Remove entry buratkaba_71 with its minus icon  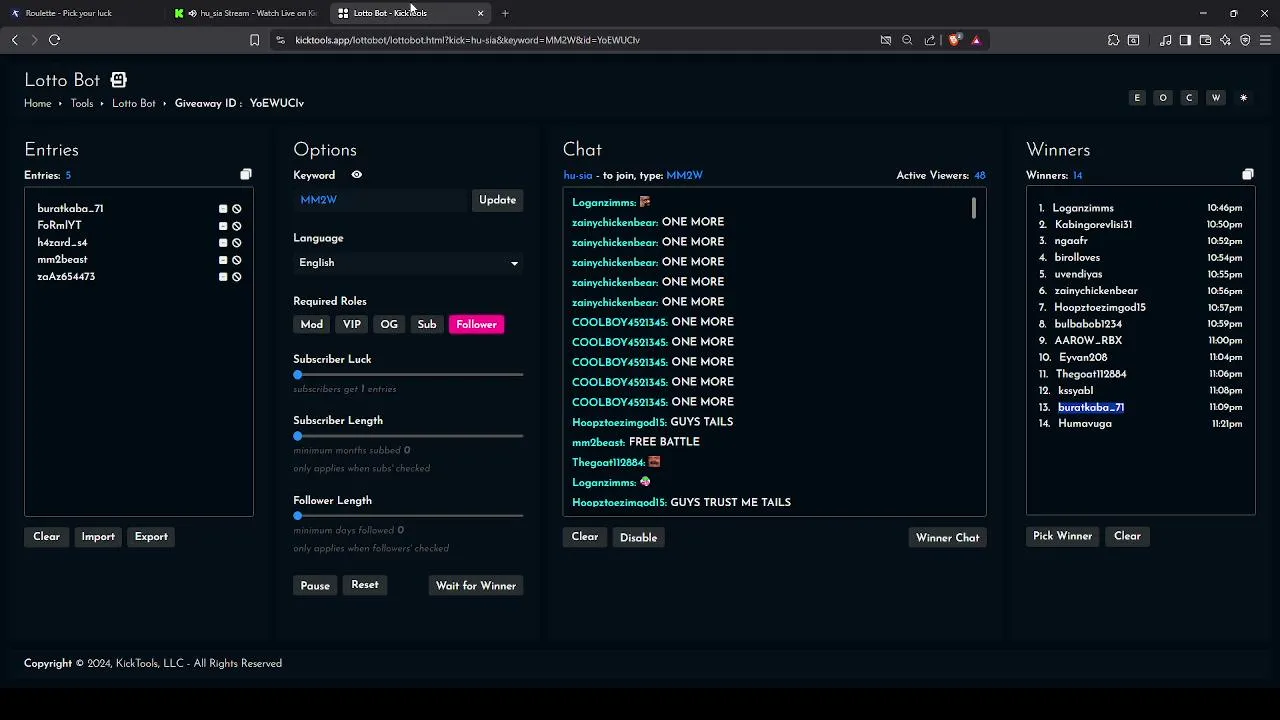[223, 209]
